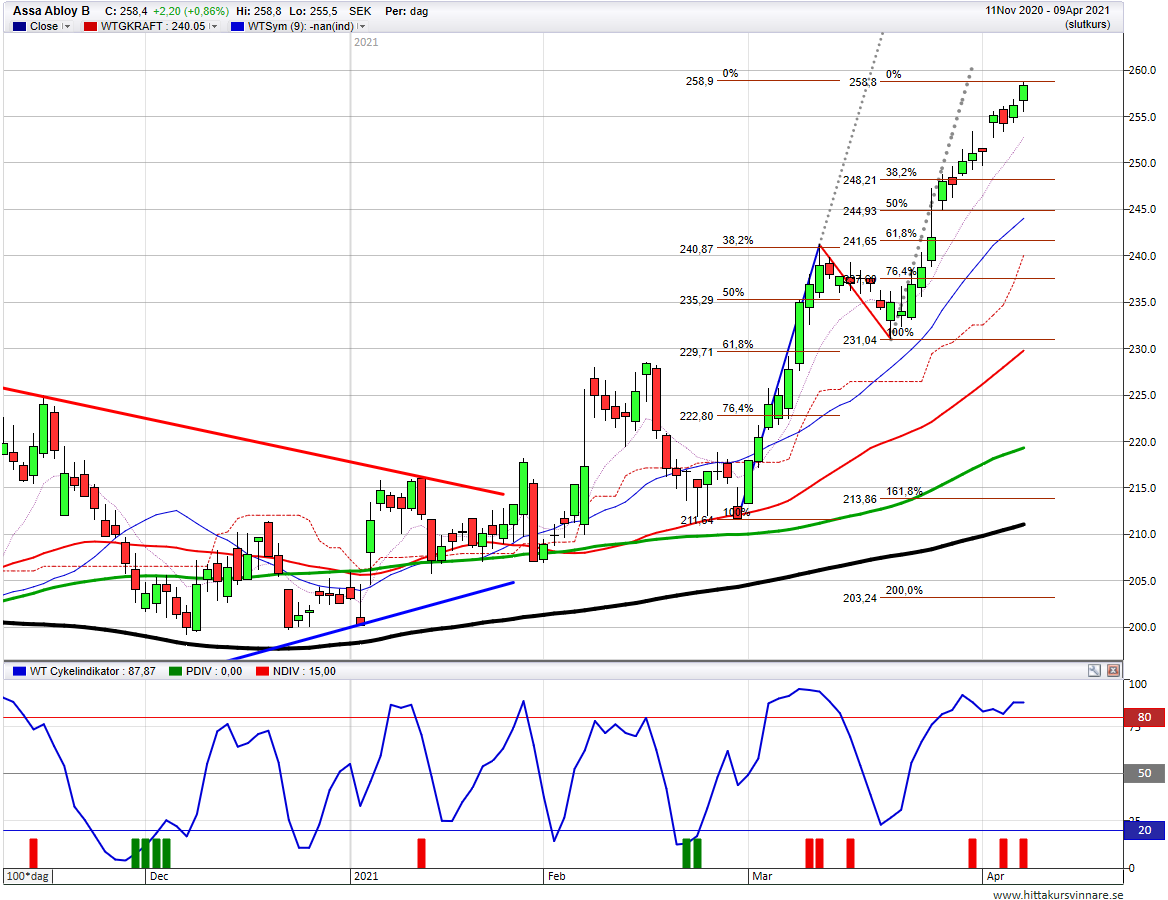Click the 229,71 Fibonacci level label

click(696, 352)
